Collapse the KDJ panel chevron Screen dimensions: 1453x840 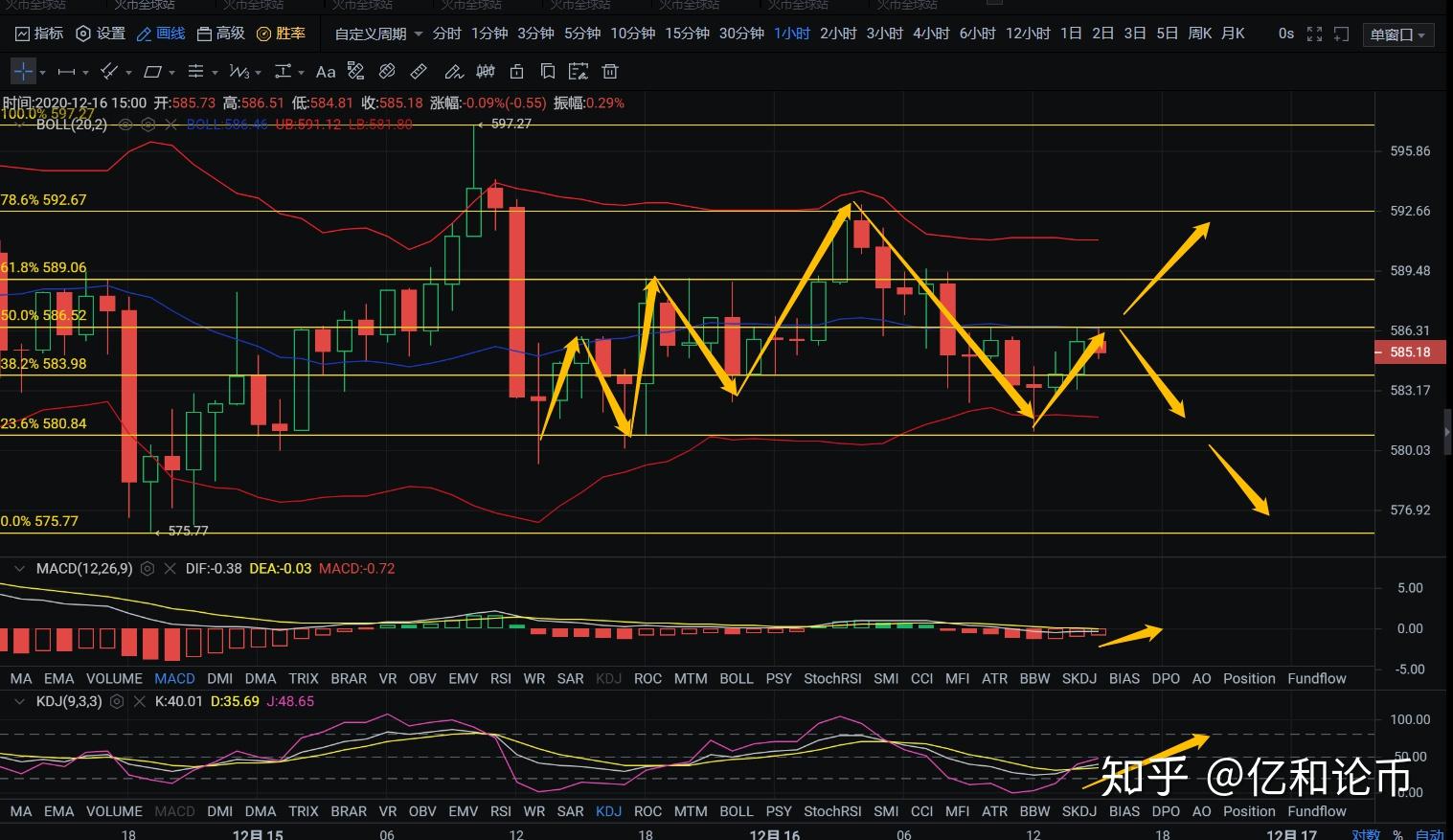click(19, 701)
